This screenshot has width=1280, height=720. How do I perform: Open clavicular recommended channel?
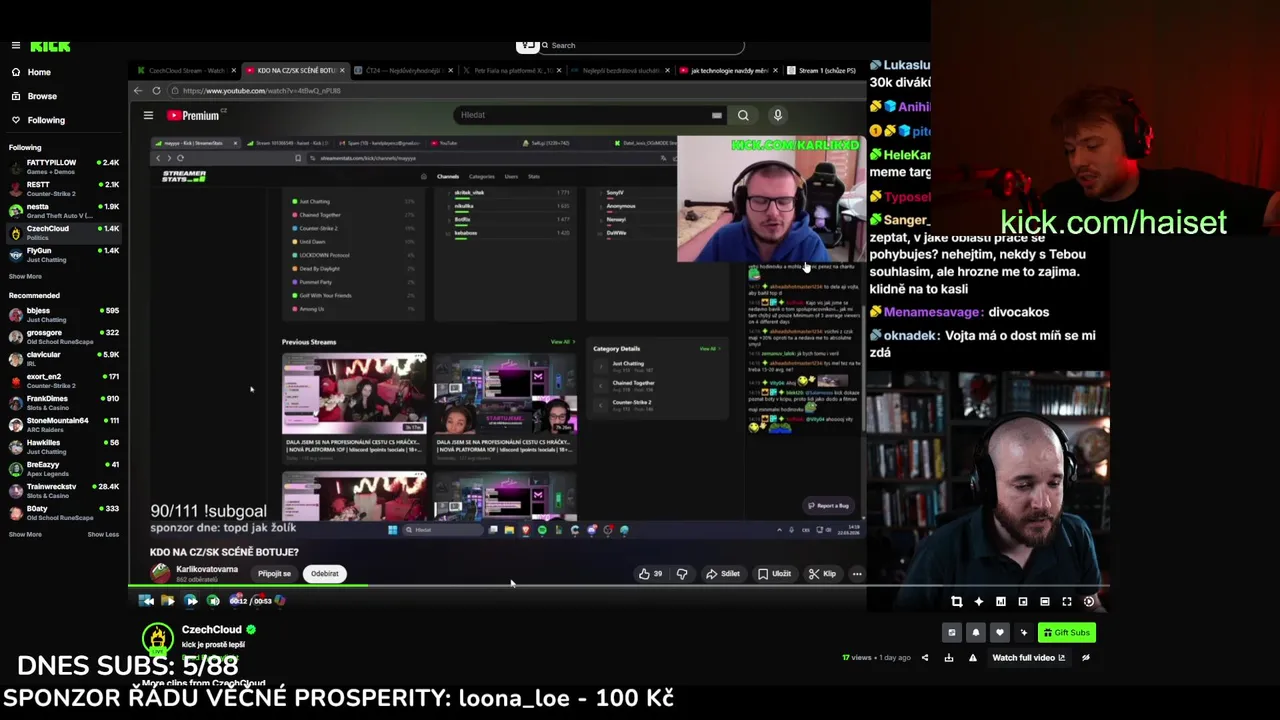coord(64,358)
